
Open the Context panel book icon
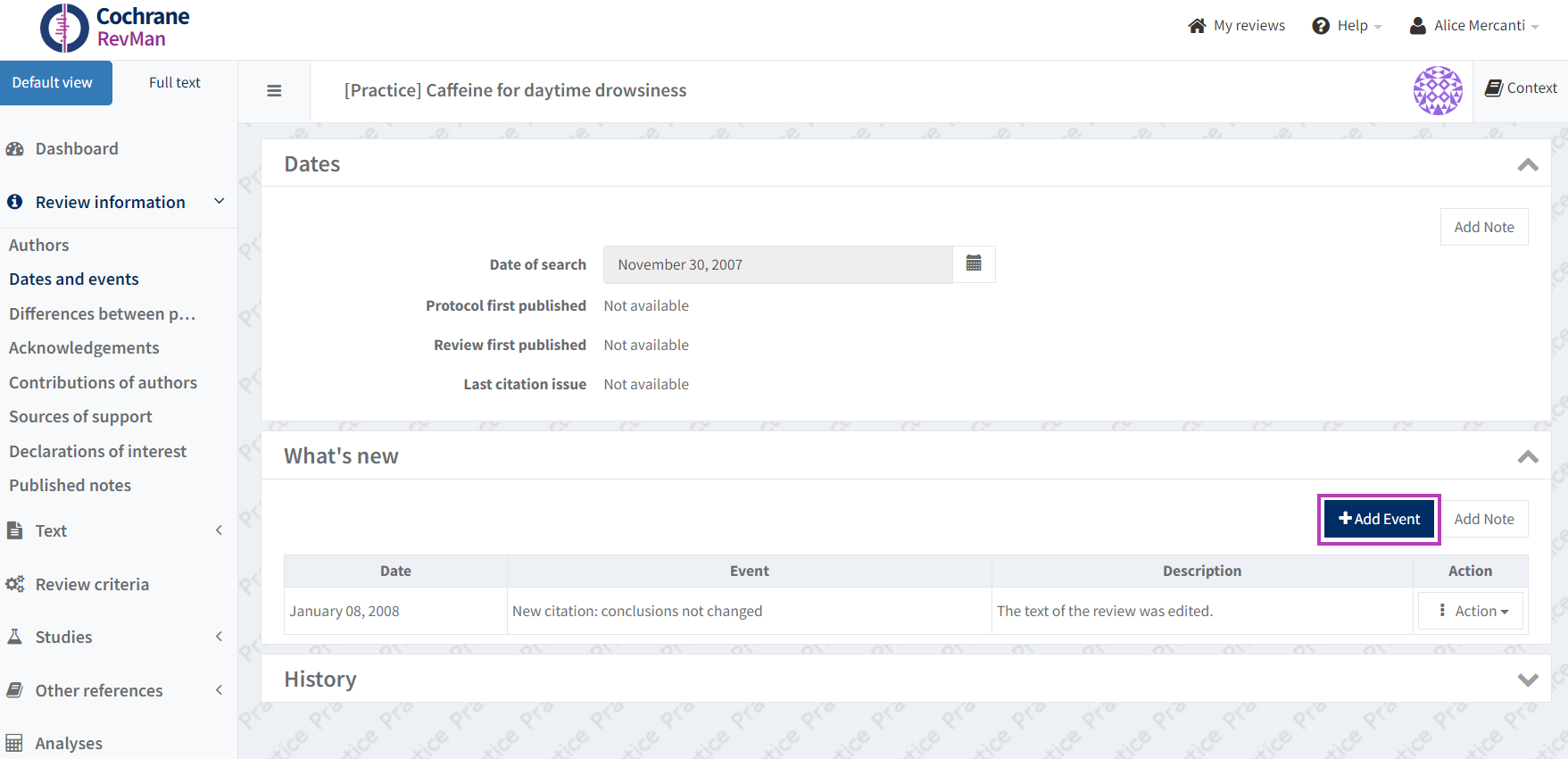tap(1493, 88)
